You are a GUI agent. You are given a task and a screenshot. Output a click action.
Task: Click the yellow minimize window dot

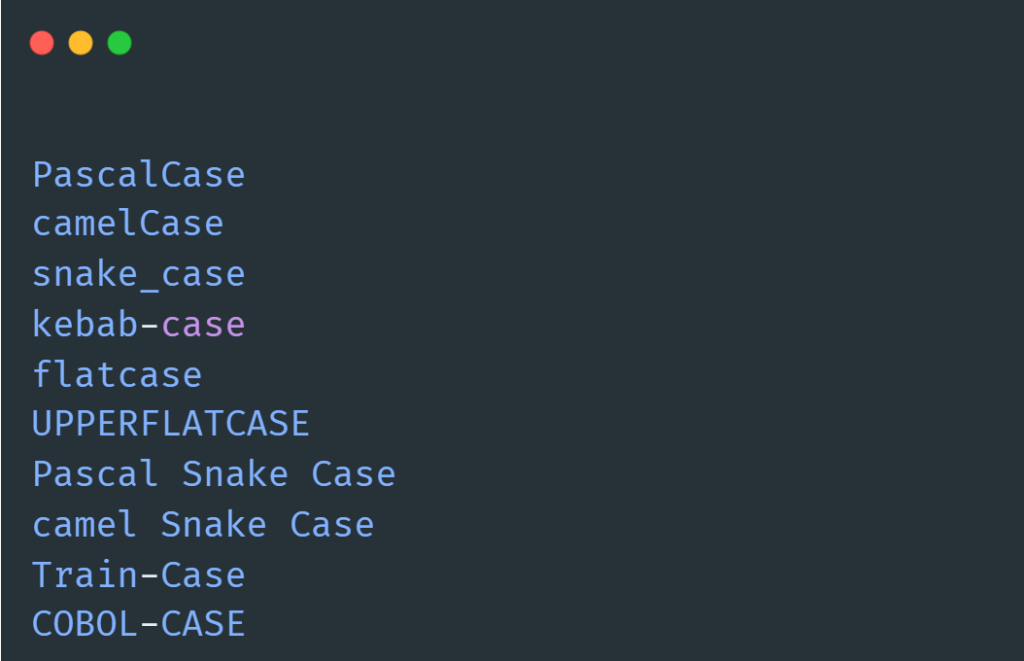[x=81, y=43]
